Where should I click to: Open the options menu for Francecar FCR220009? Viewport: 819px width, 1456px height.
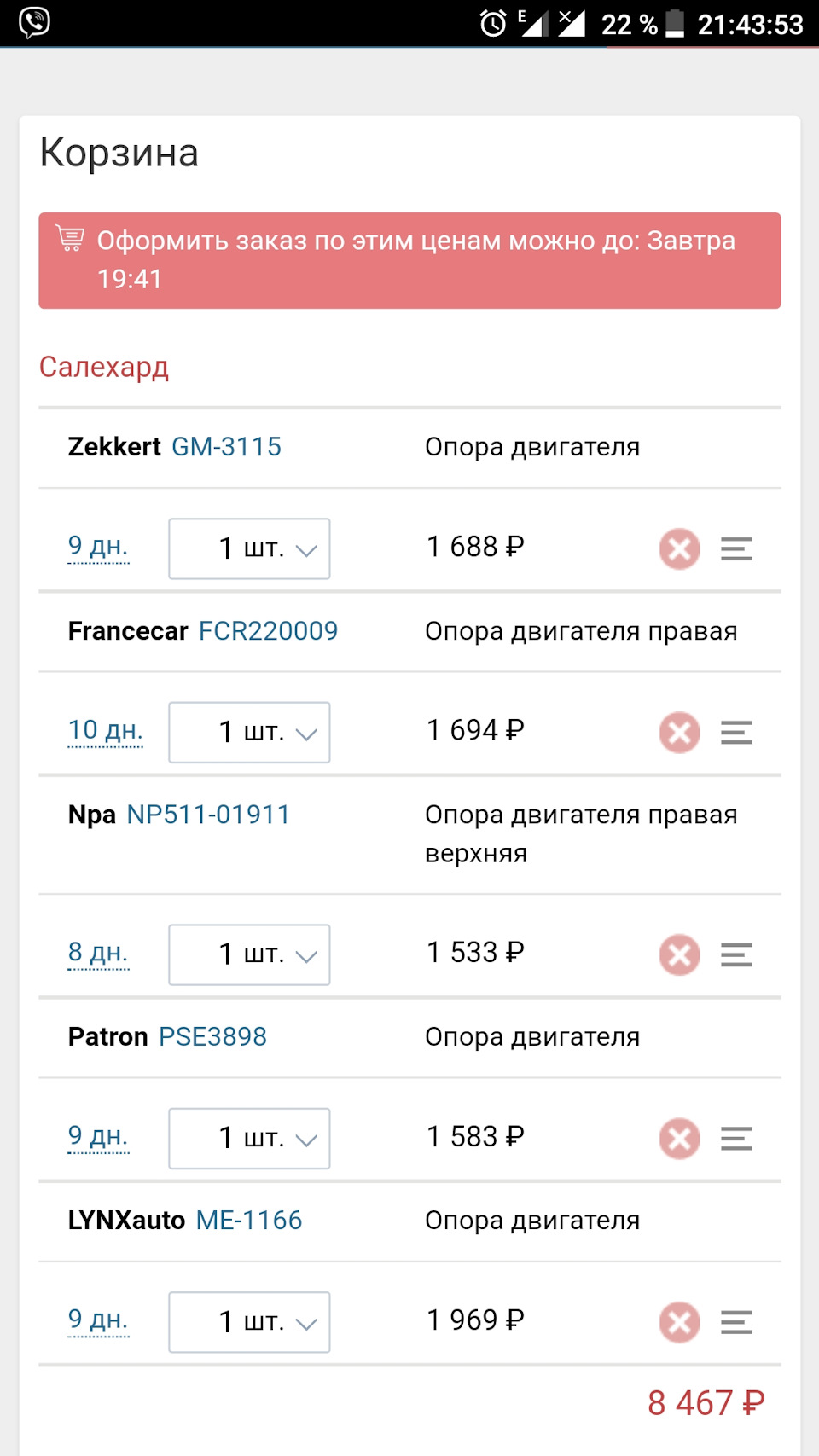pyautogui.click(x=736, y=732)
